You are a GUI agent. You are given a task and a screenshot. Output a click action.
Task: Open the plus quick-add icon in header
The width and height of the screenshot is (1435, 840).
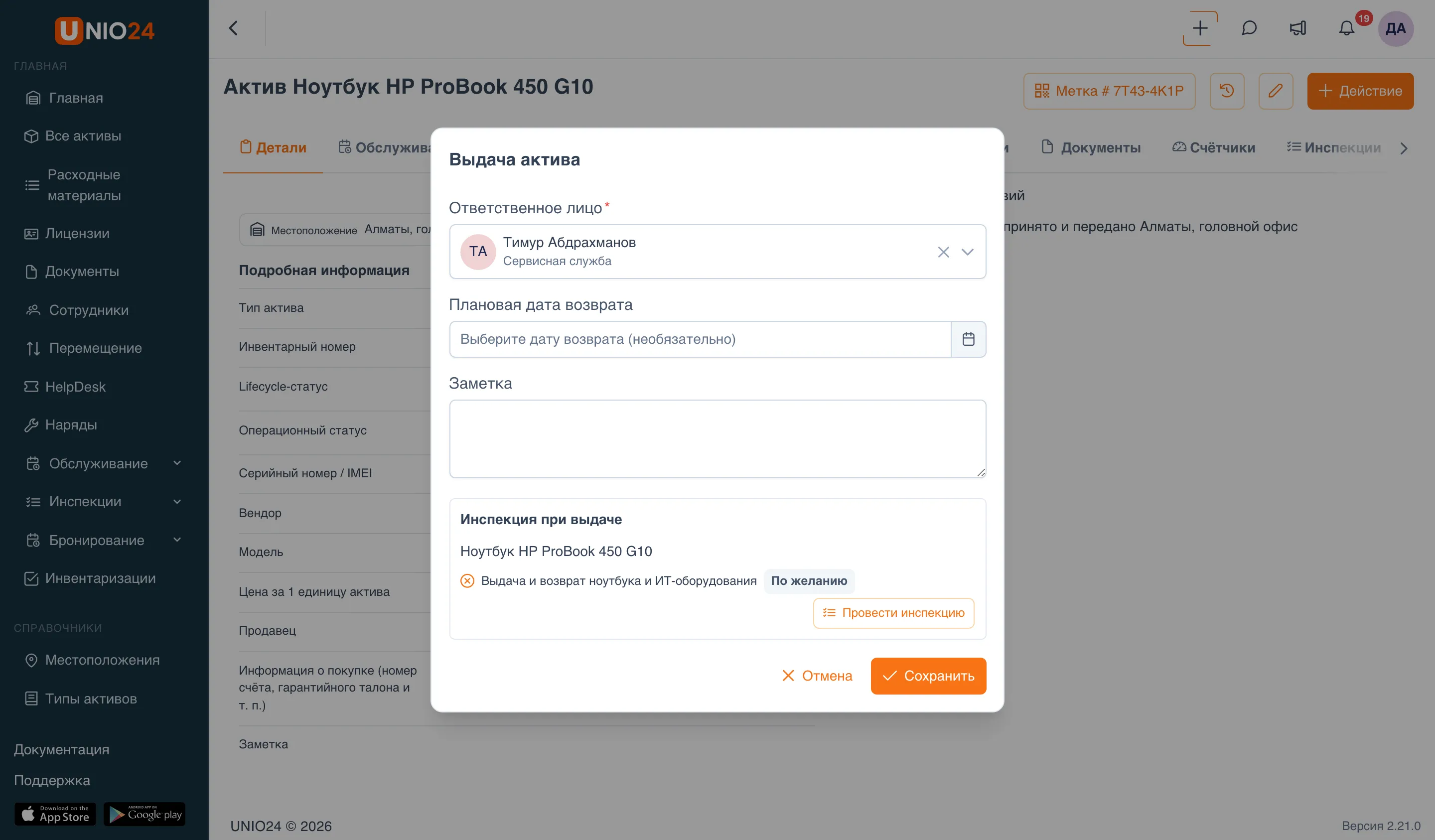pyautogui.click(x=1200, y=28)
